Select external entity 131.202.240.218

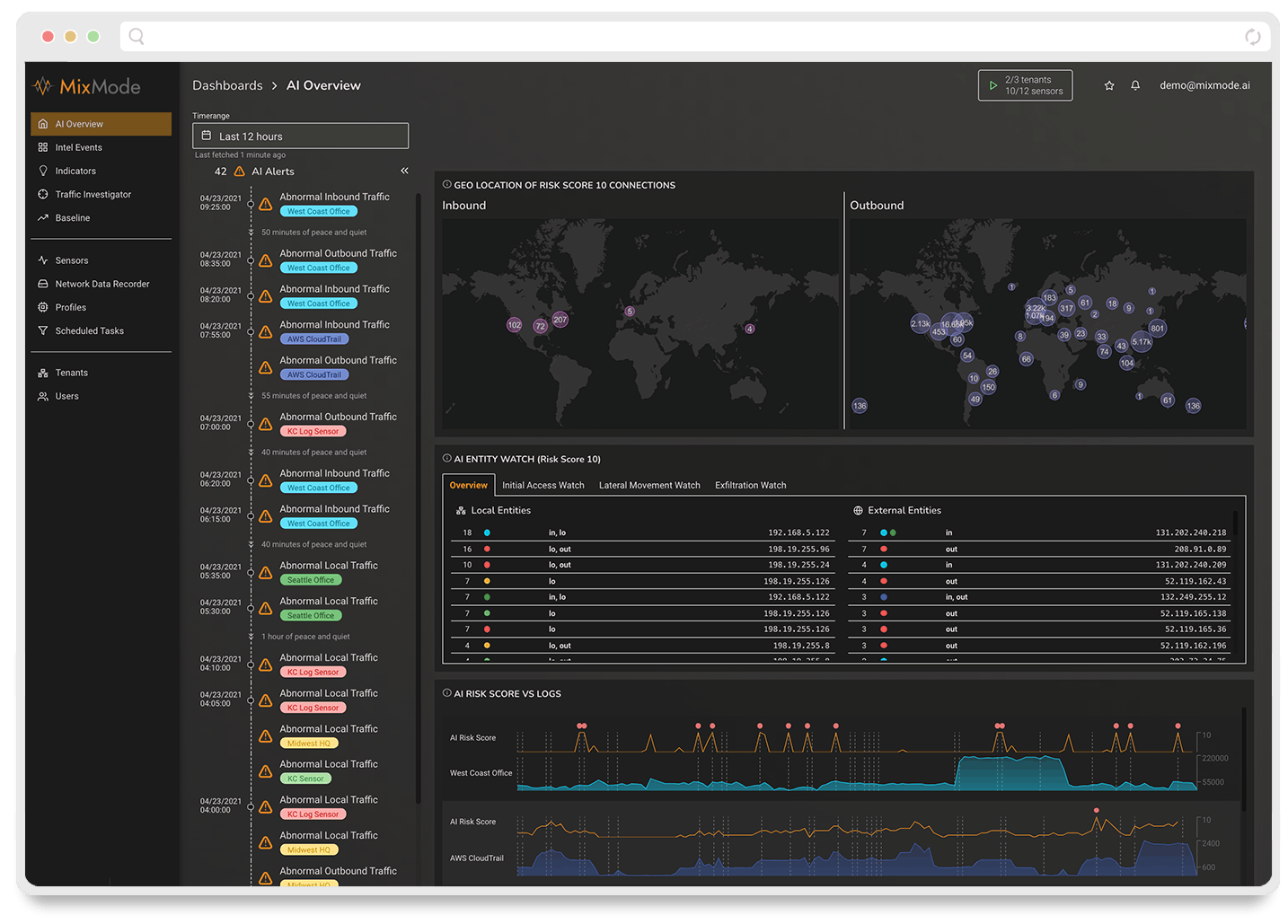pyautogui.click(x=1039, y=532)
